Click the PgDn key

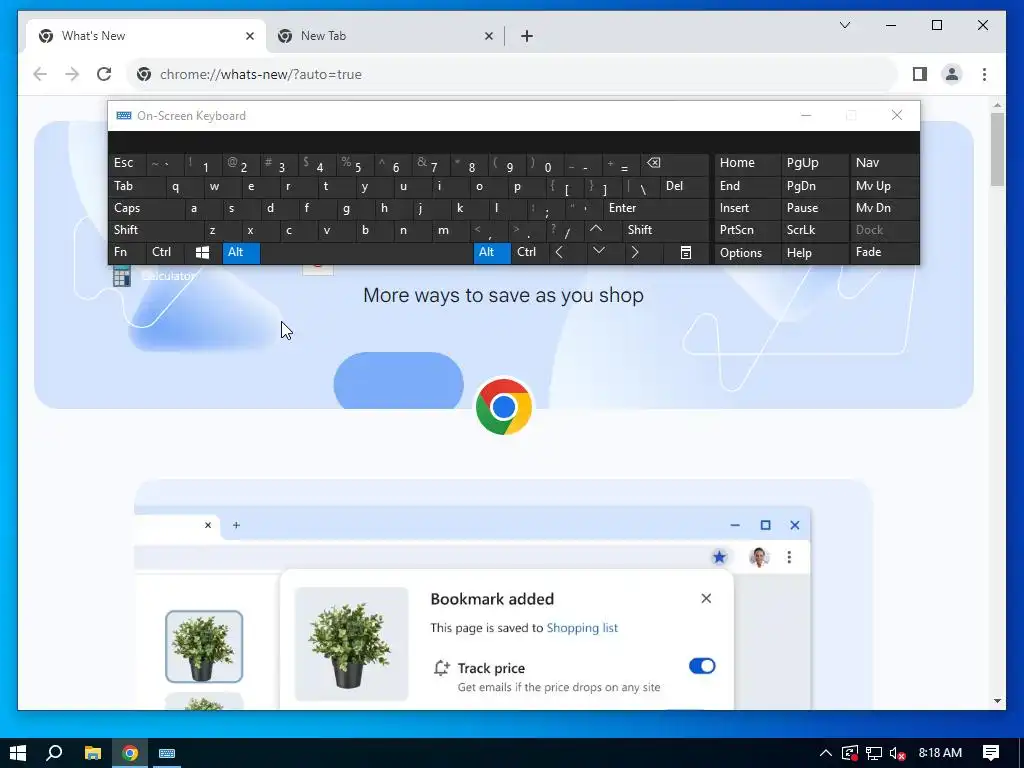click(x=814, y=186)
